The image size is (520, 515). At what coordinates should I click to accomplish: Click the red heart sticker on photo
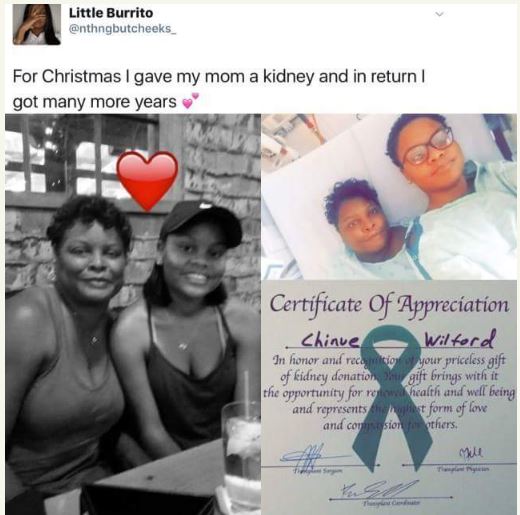tap(147, 180)
